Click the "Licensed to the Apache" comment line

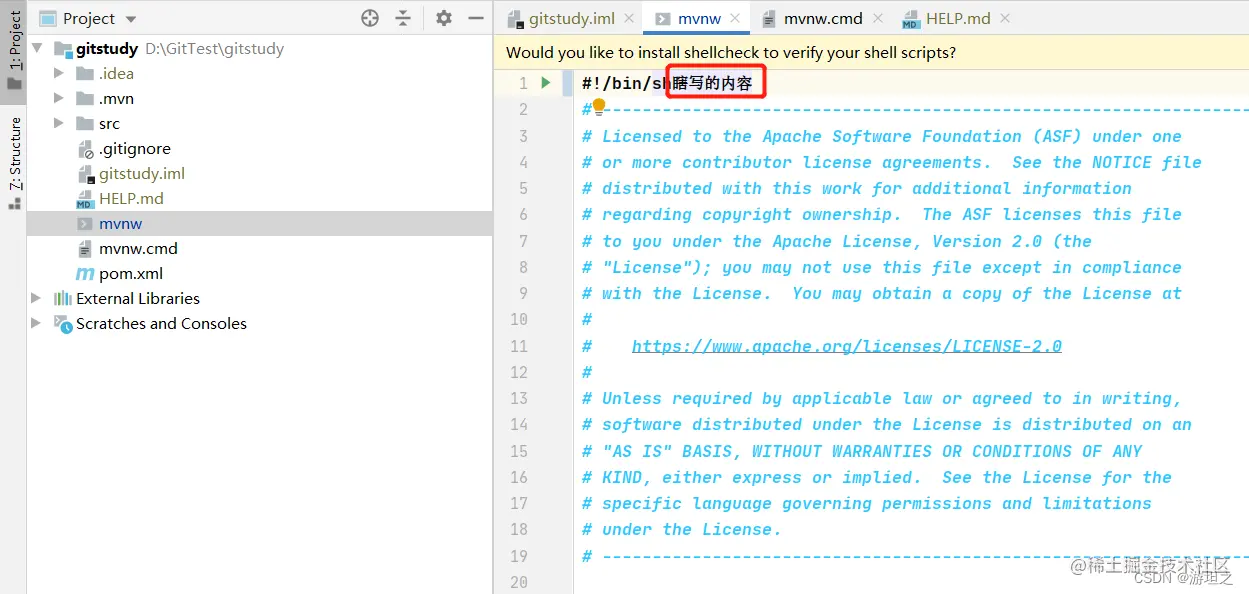tap(882, 136)
